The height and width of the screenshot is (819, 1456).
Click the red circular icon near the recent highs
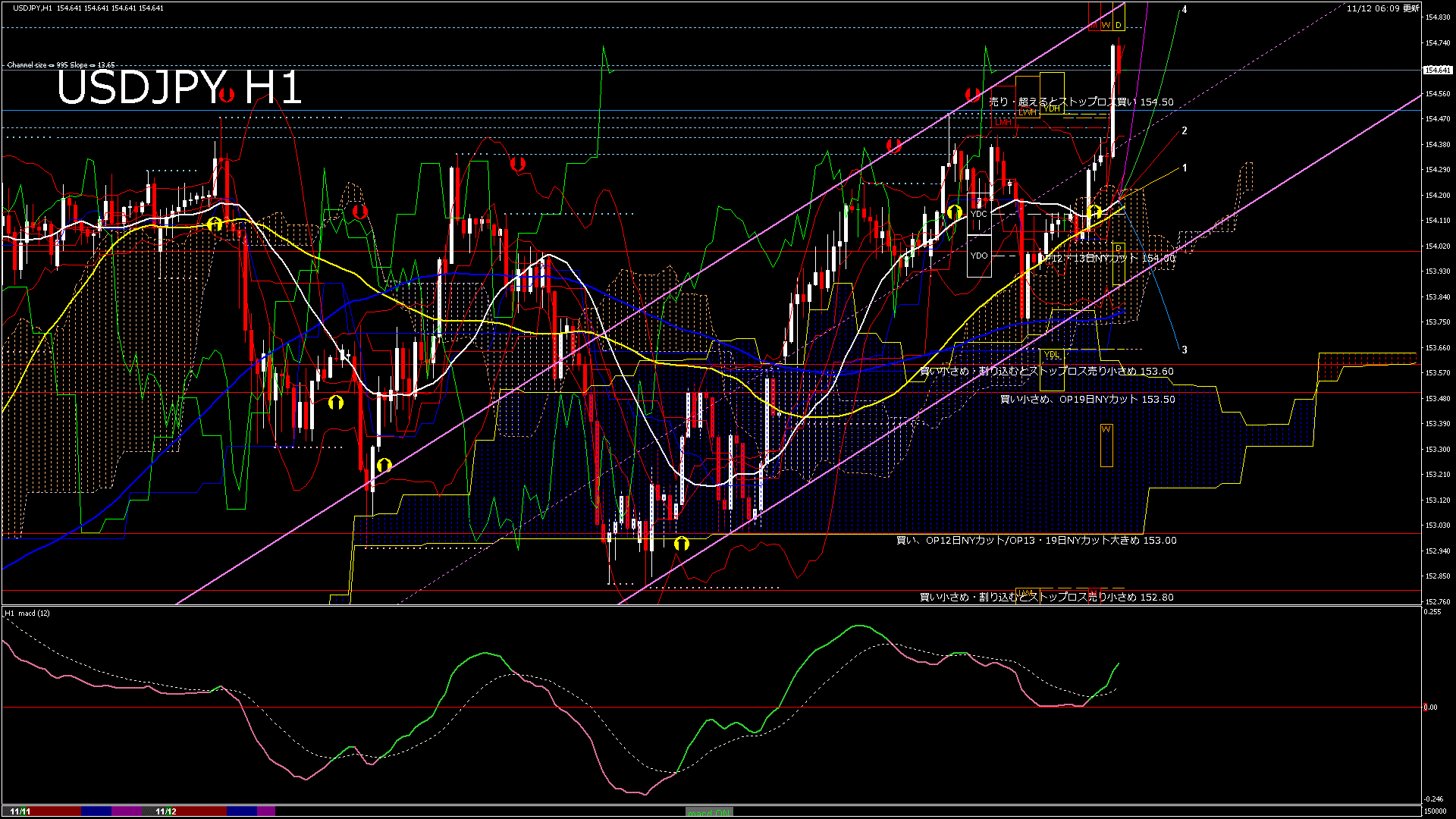tap(974, 94)
